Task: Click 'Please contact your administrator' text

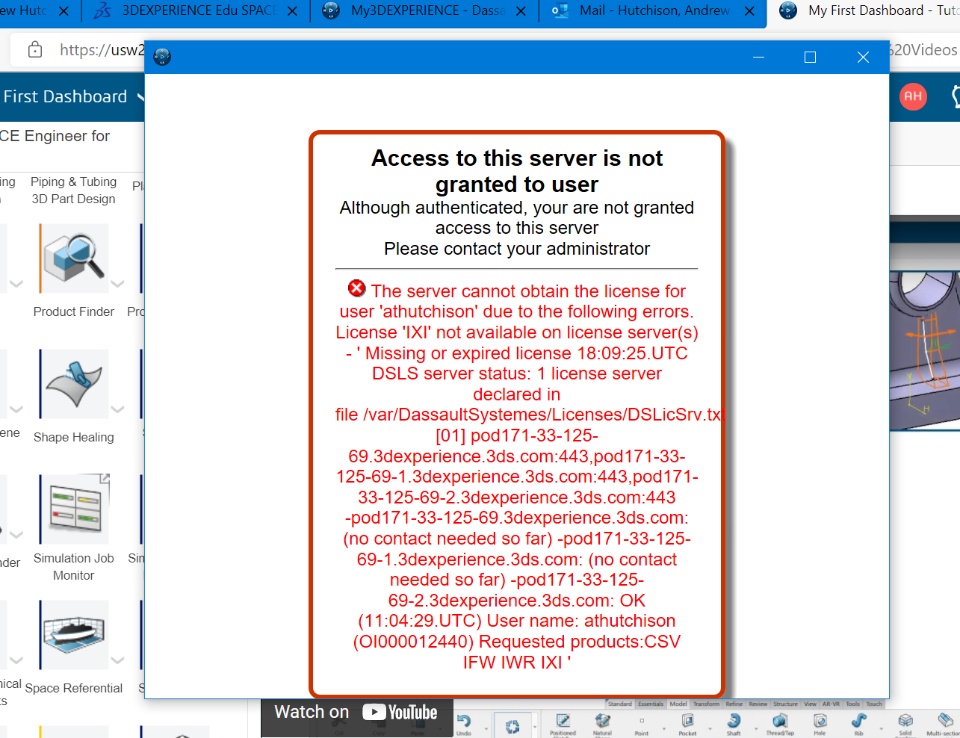Action: point(517,249)
